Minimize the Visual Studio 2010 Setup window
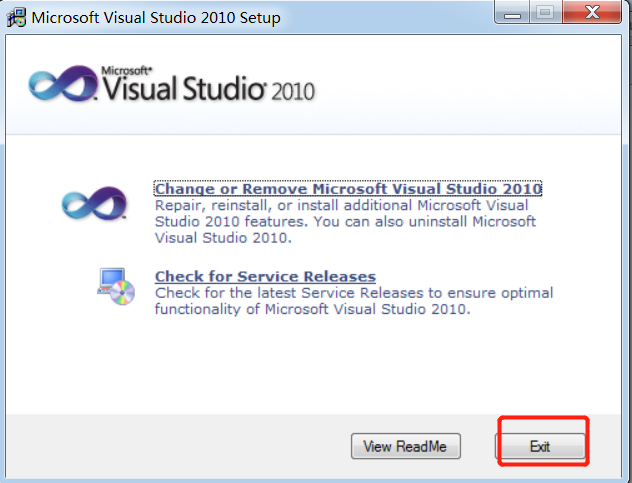 coord(513,14)
